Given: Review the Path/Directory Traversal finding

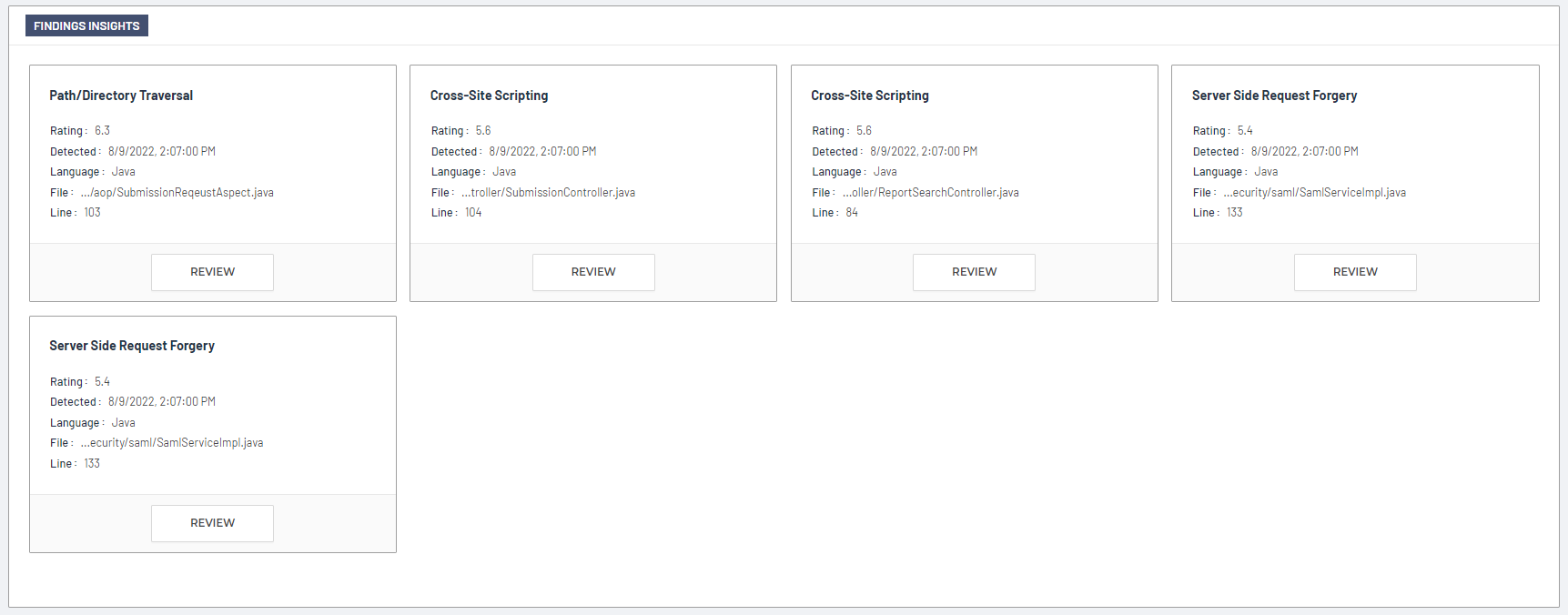Looking at the screenshot, I should tap(212, 272).
